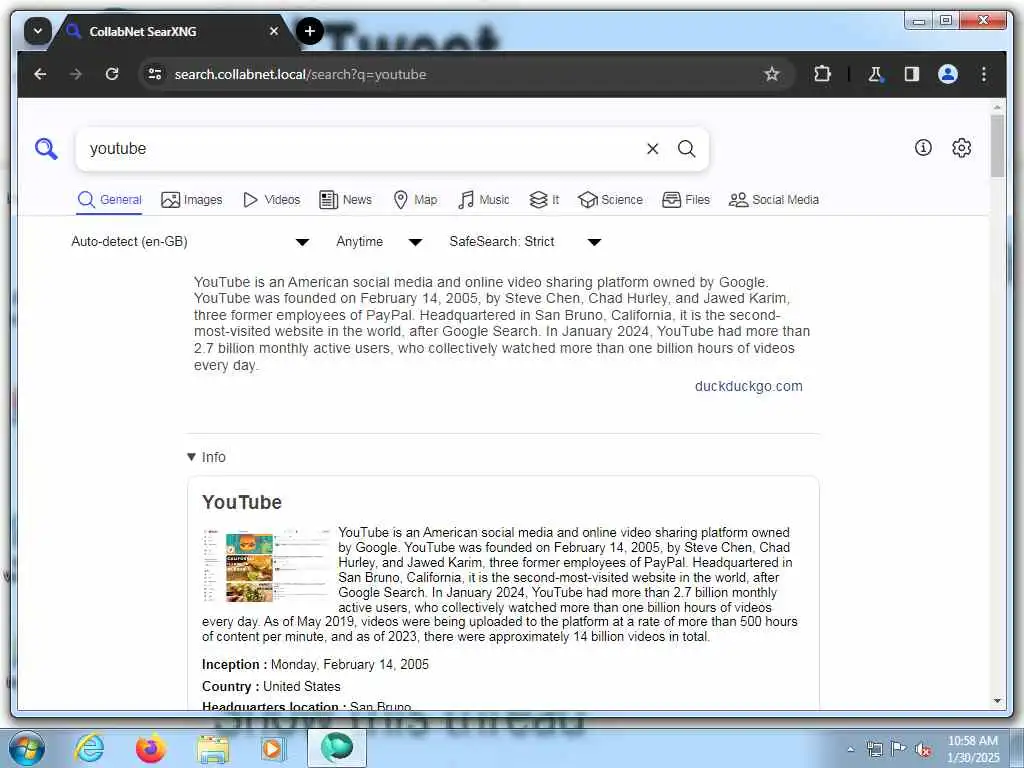Viewport: 1024px width, 768px height.
Task: Select the General search tab
Action: click(x=109, y=200)
